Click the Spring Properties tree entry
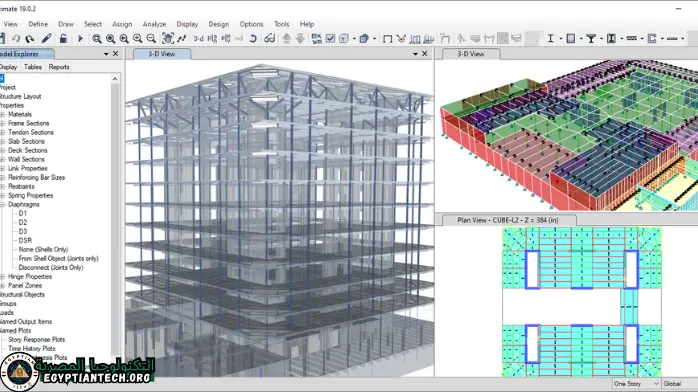698x392 pixels. coord(30,195)
